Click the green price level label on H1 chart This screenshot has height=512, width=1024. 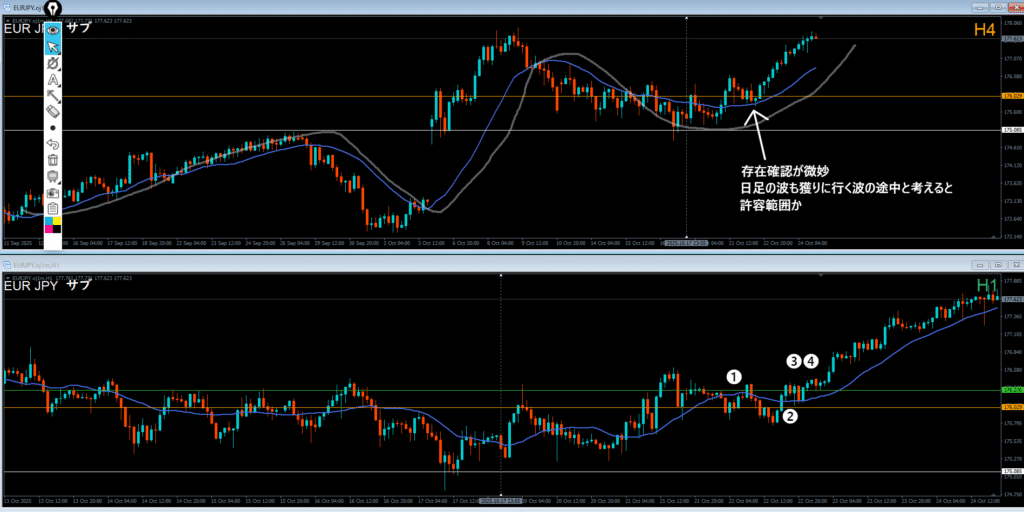(1010, 390)
